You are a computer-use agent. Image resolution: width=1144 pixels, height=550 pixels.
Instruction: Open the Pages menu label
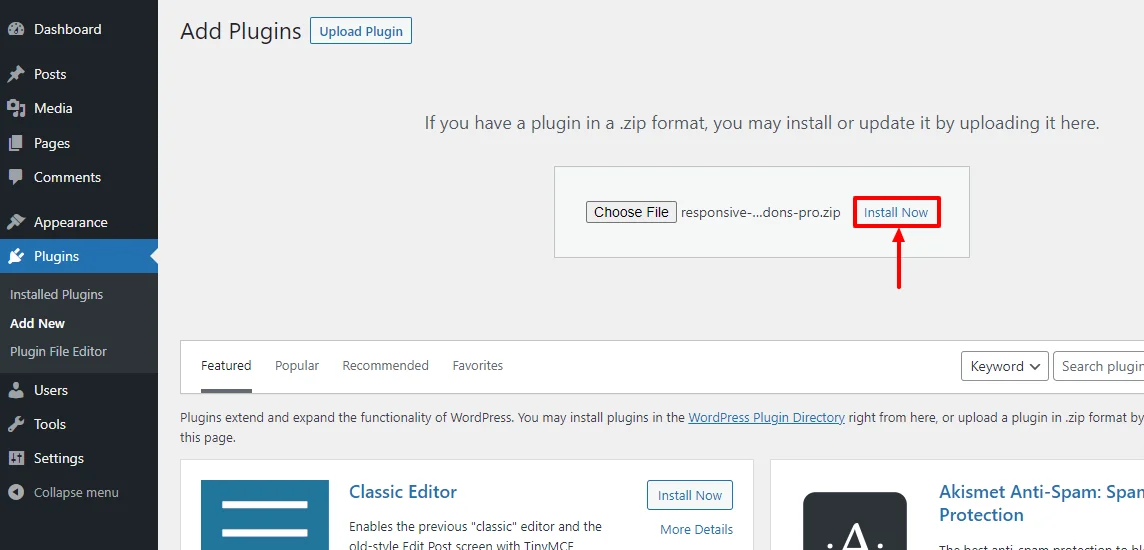[x=52, y=143]
